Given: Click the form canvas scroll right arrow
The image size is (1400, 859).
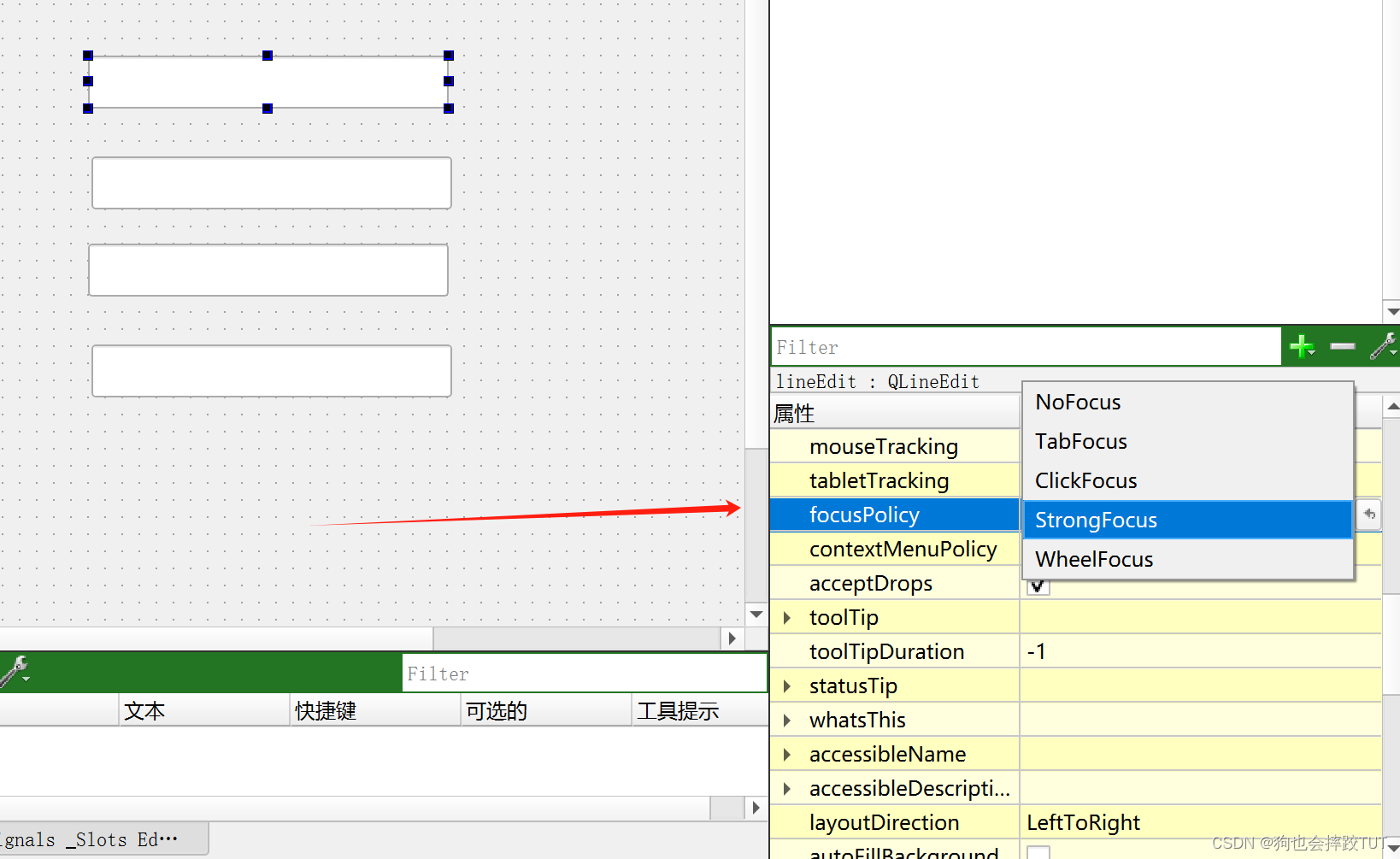Looking at the screenshot, I should (732, 638).
